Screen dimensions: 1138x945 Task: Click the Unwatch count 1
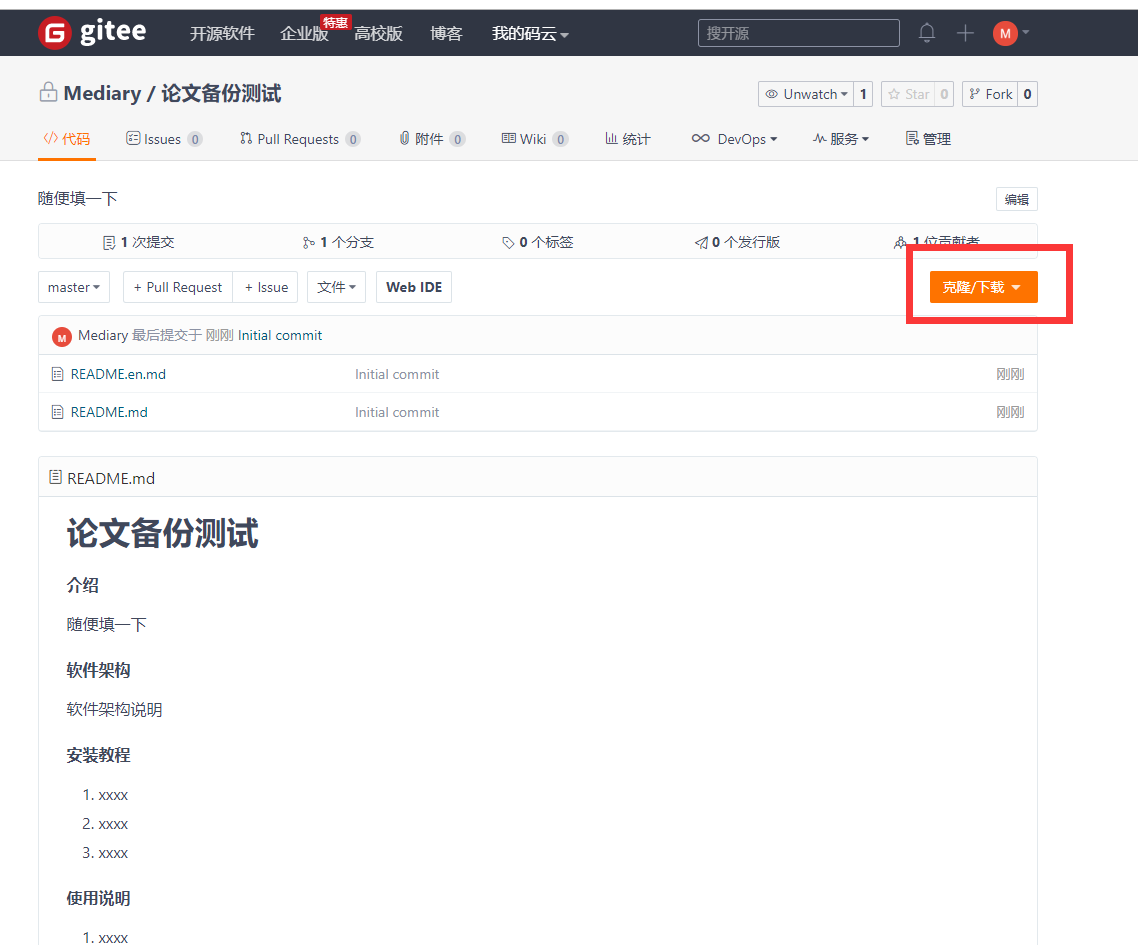(863, 94)
